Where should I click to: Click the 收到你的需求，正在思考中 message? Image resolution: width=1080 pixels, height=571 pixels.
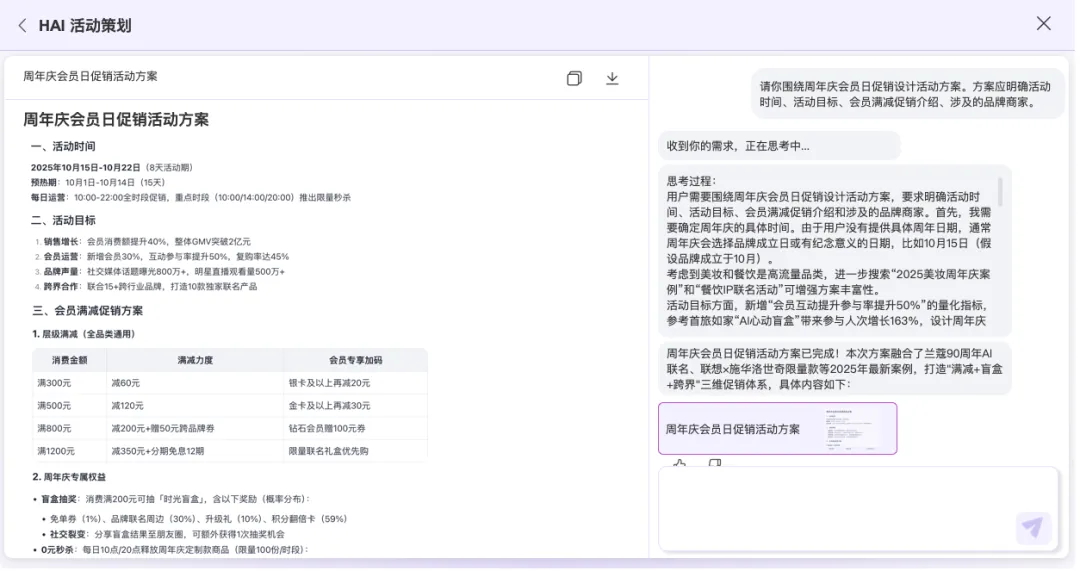click(738, 146)
